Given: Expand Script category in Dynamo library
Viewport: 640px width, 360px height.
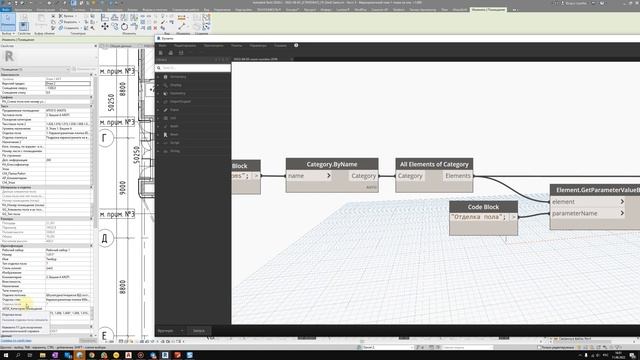Looking at the screenshot, I should point(175,142).
